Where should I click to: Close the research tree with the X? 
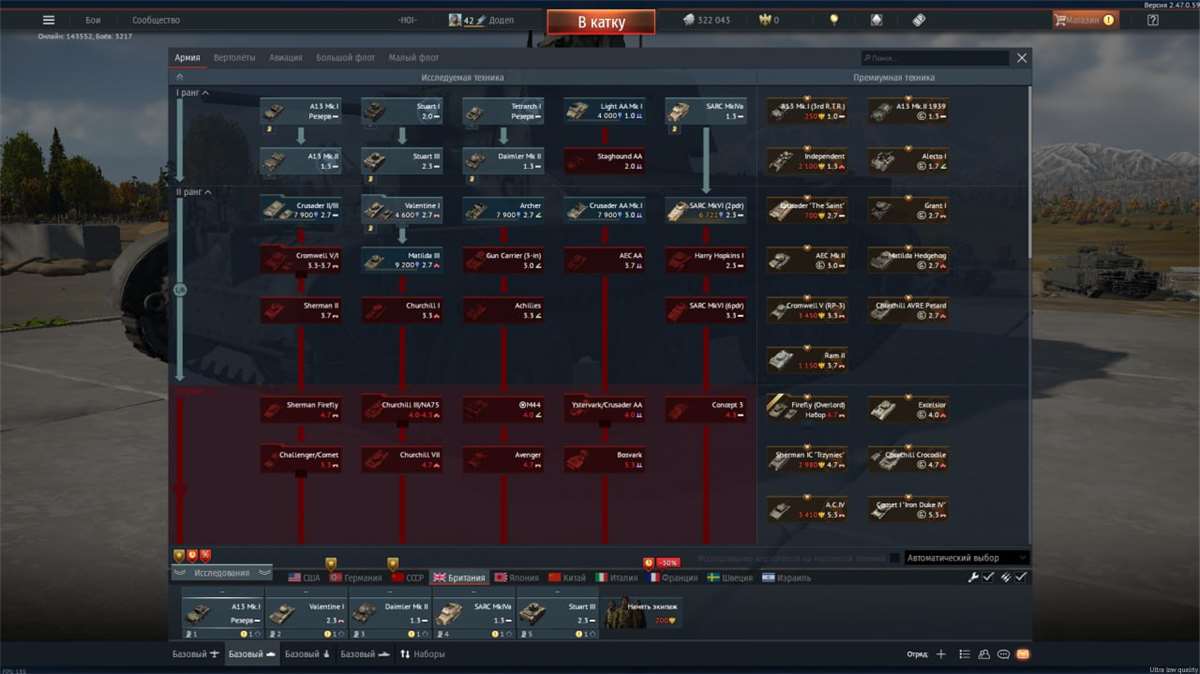[1022, 58]
